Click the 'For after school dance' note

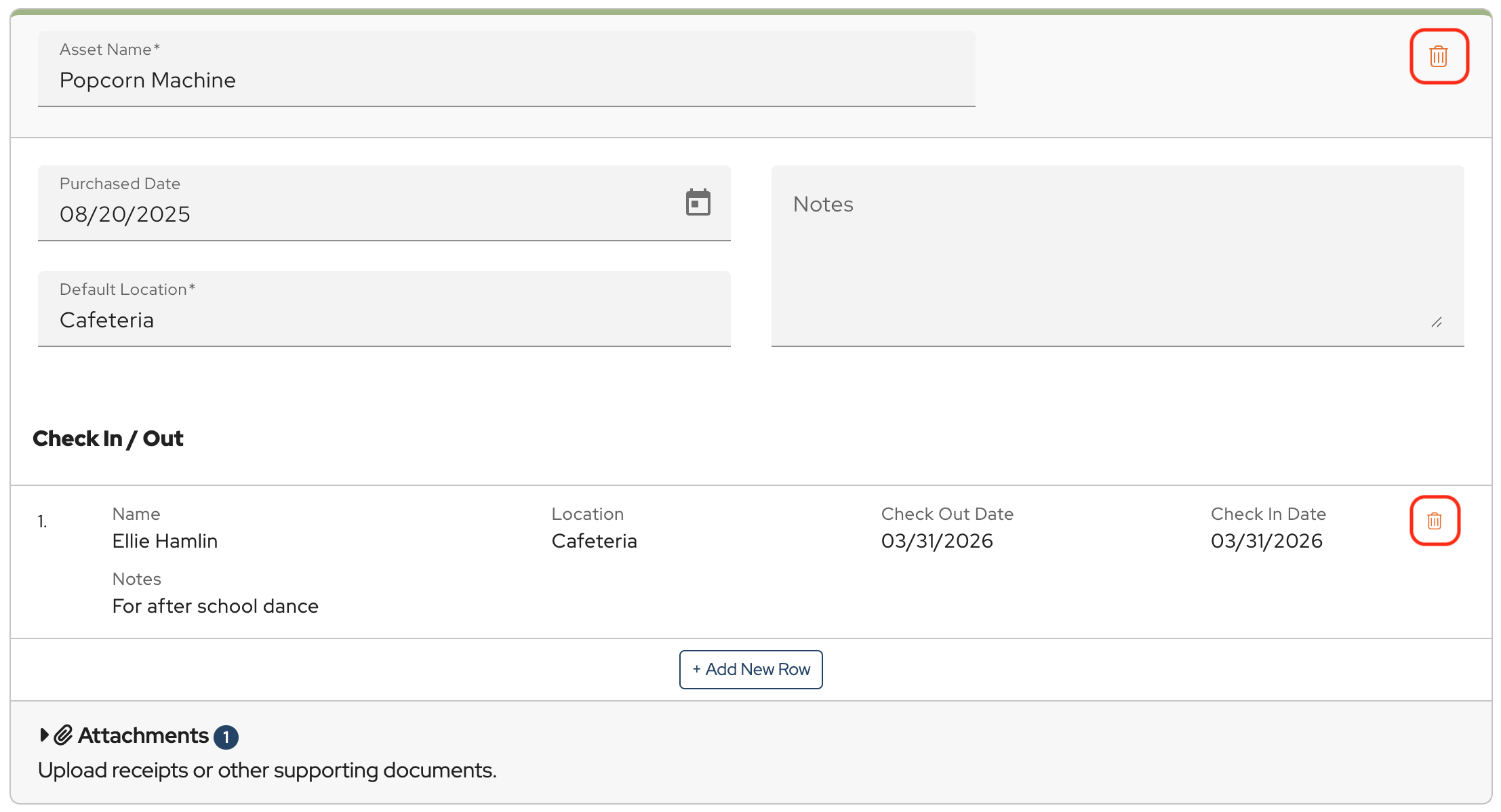tap(215, 606)
